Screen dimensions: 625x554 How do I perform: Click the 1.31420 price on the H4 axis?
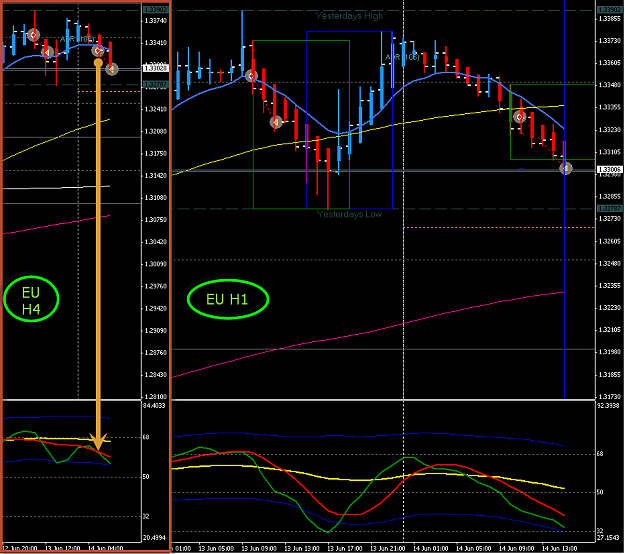156,176
